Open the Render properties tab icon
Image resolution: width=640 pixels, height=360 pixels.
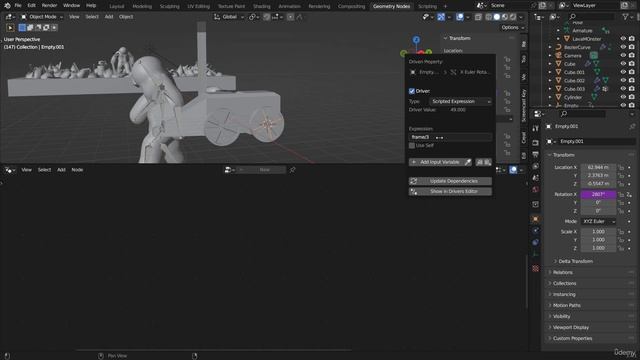tap(536, 142)
